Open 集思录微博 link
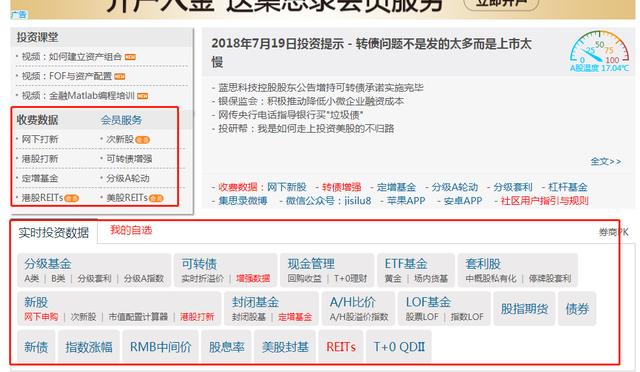 (242, 200)
